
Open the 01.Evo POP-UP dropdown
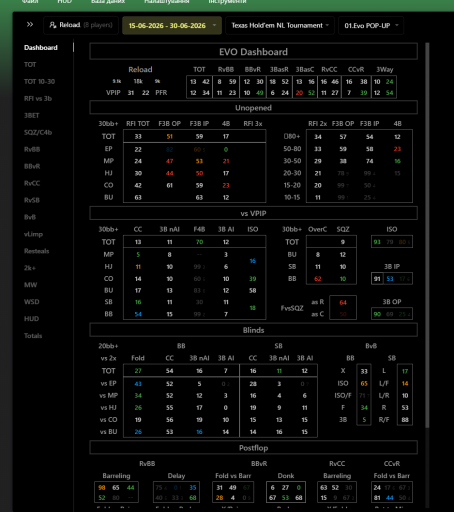click(371, 25)
